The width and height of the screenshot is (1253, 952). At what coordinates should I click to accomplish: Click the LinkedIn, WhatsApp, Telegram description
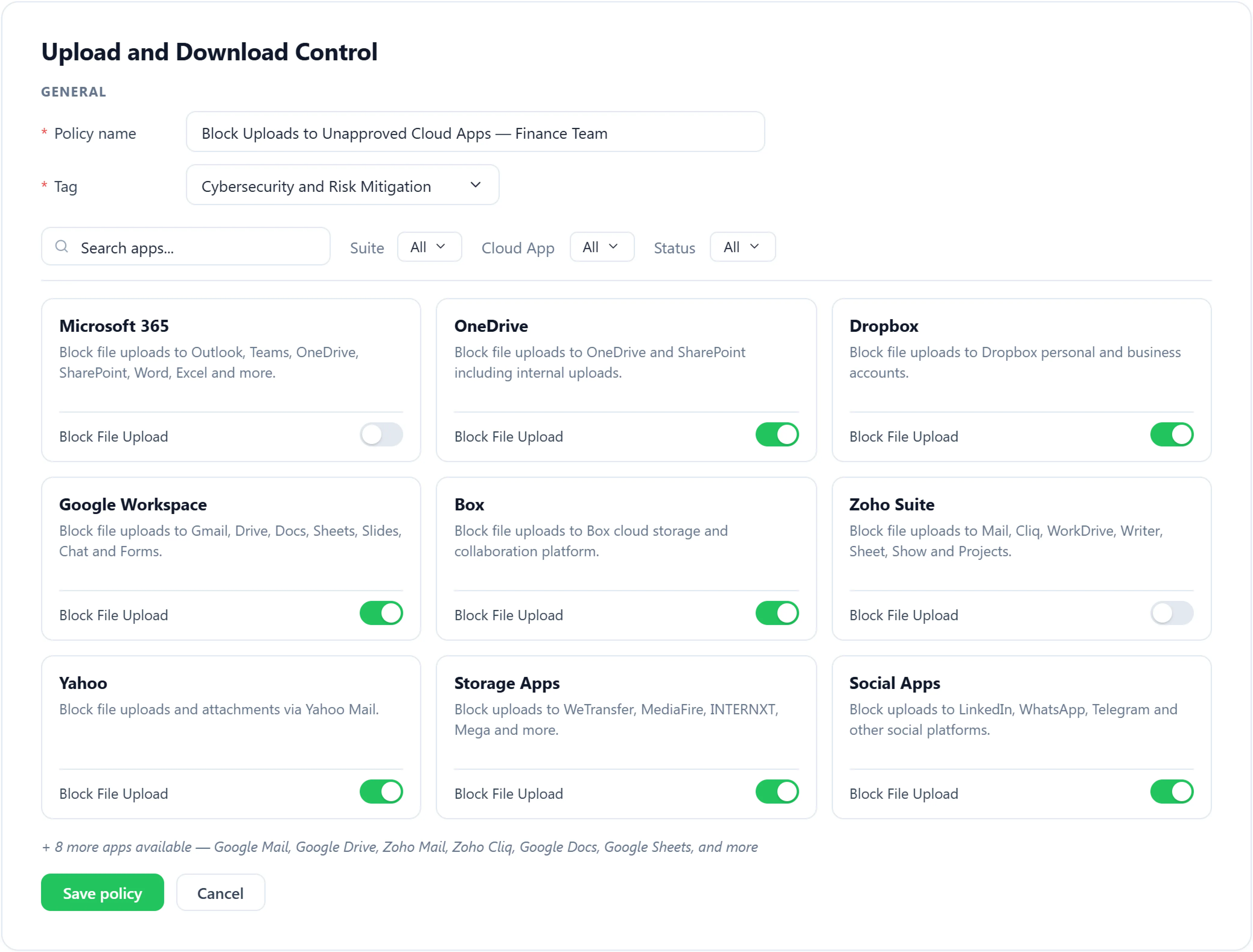[x=1013, y=720]
